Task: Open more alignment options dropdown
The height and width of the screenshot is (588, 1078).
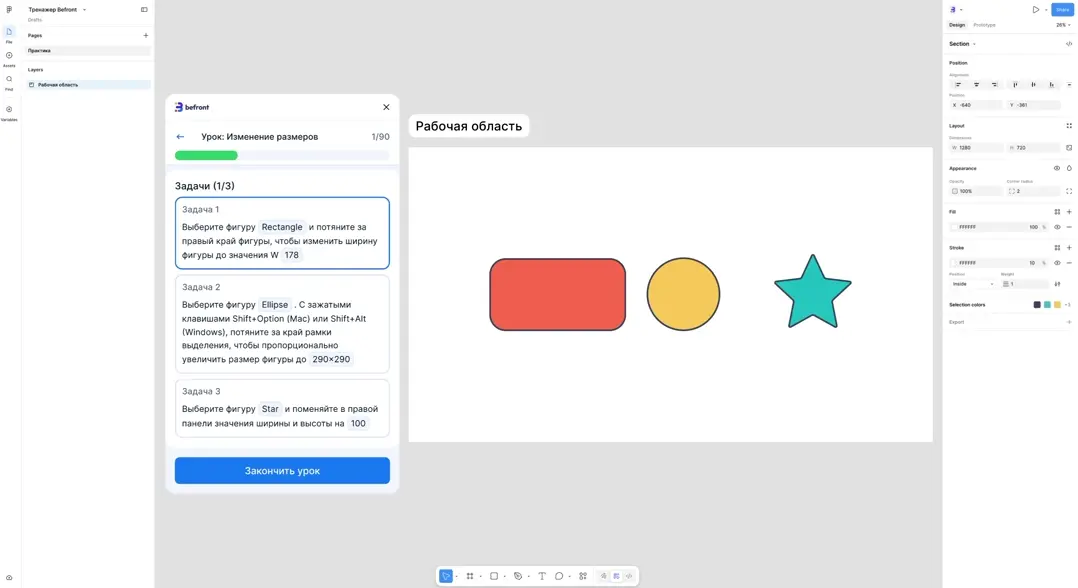Action: point(1068,85)
